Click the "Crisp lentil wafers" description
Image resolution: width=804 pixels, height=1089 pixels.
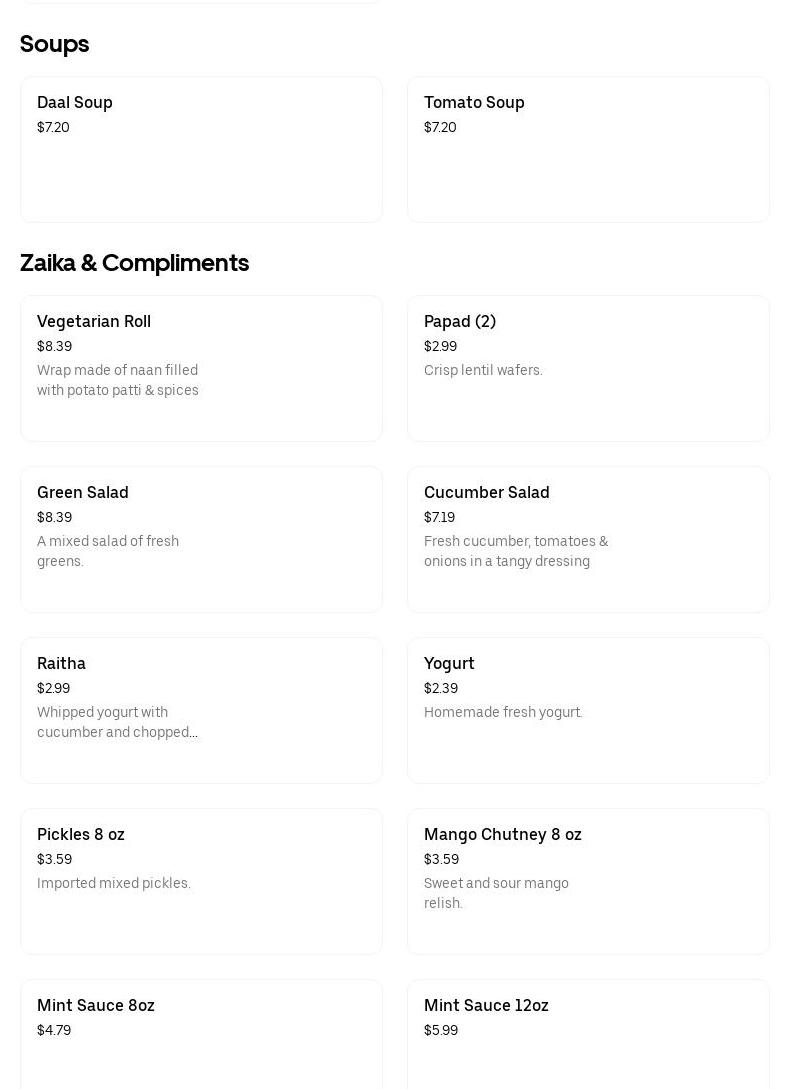click(483, 370)
